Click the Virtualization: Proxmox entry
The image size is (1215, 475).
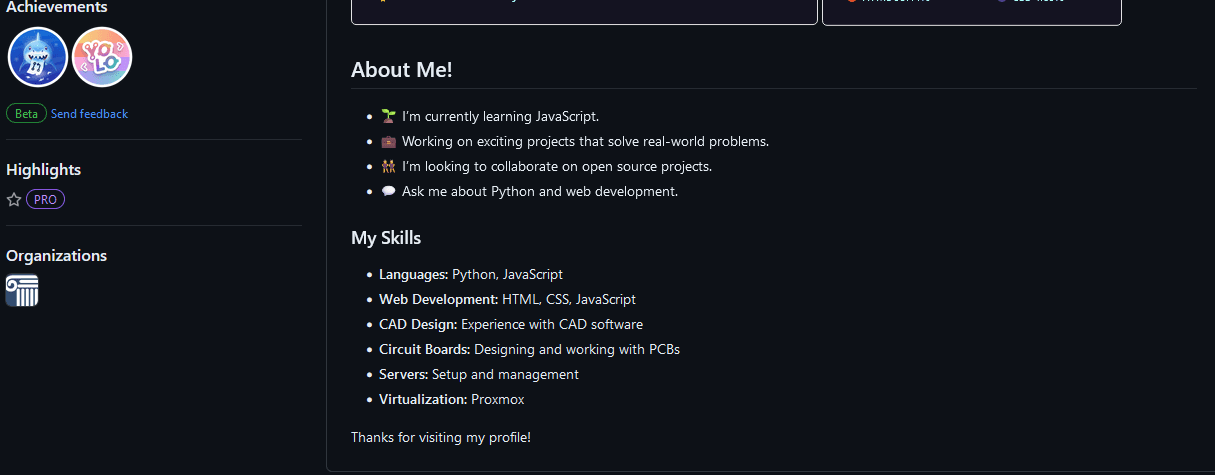click(x=451, y=399)
